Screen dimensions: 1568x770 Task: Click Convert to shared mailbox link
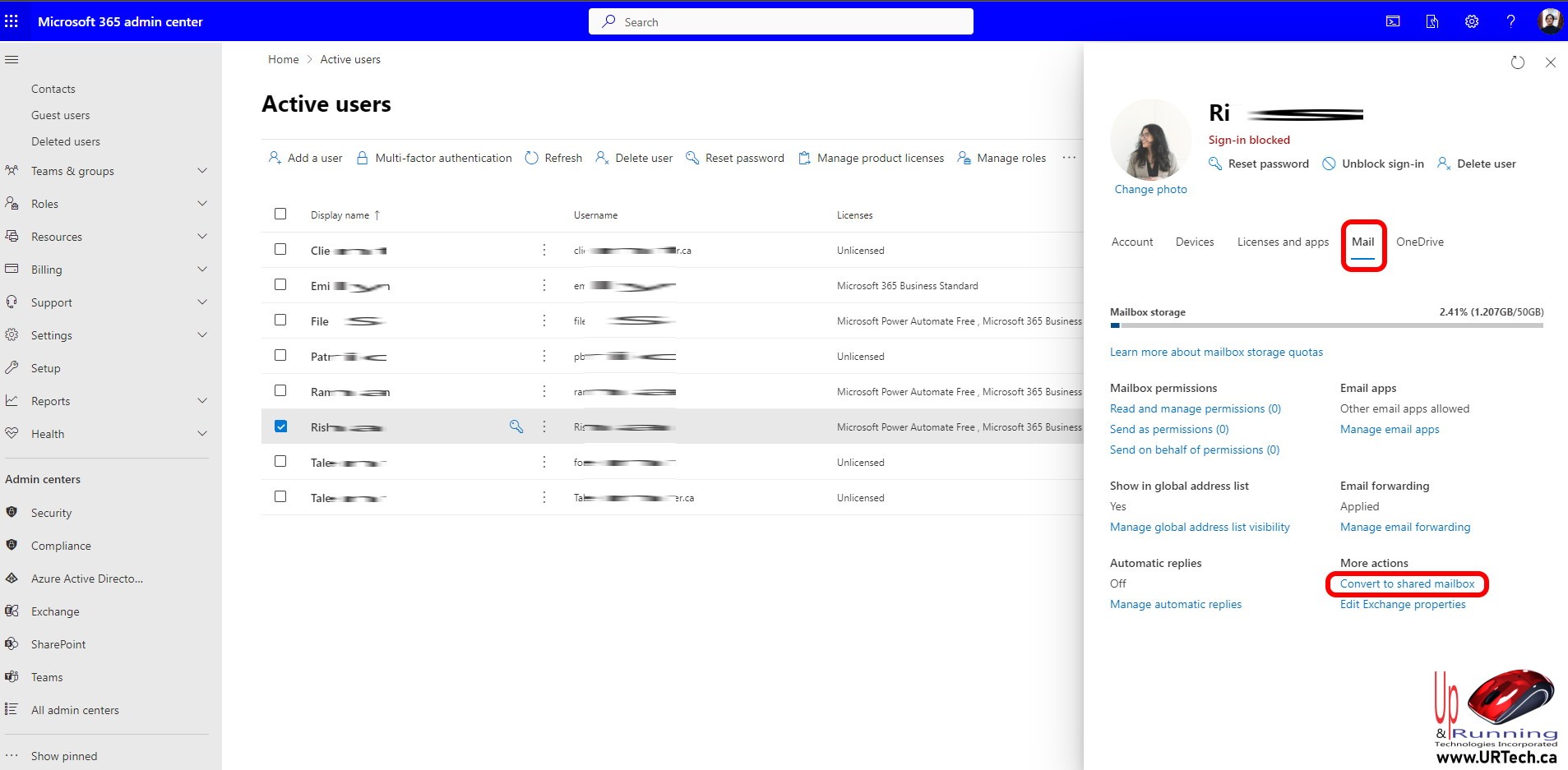click(1407, 583)
